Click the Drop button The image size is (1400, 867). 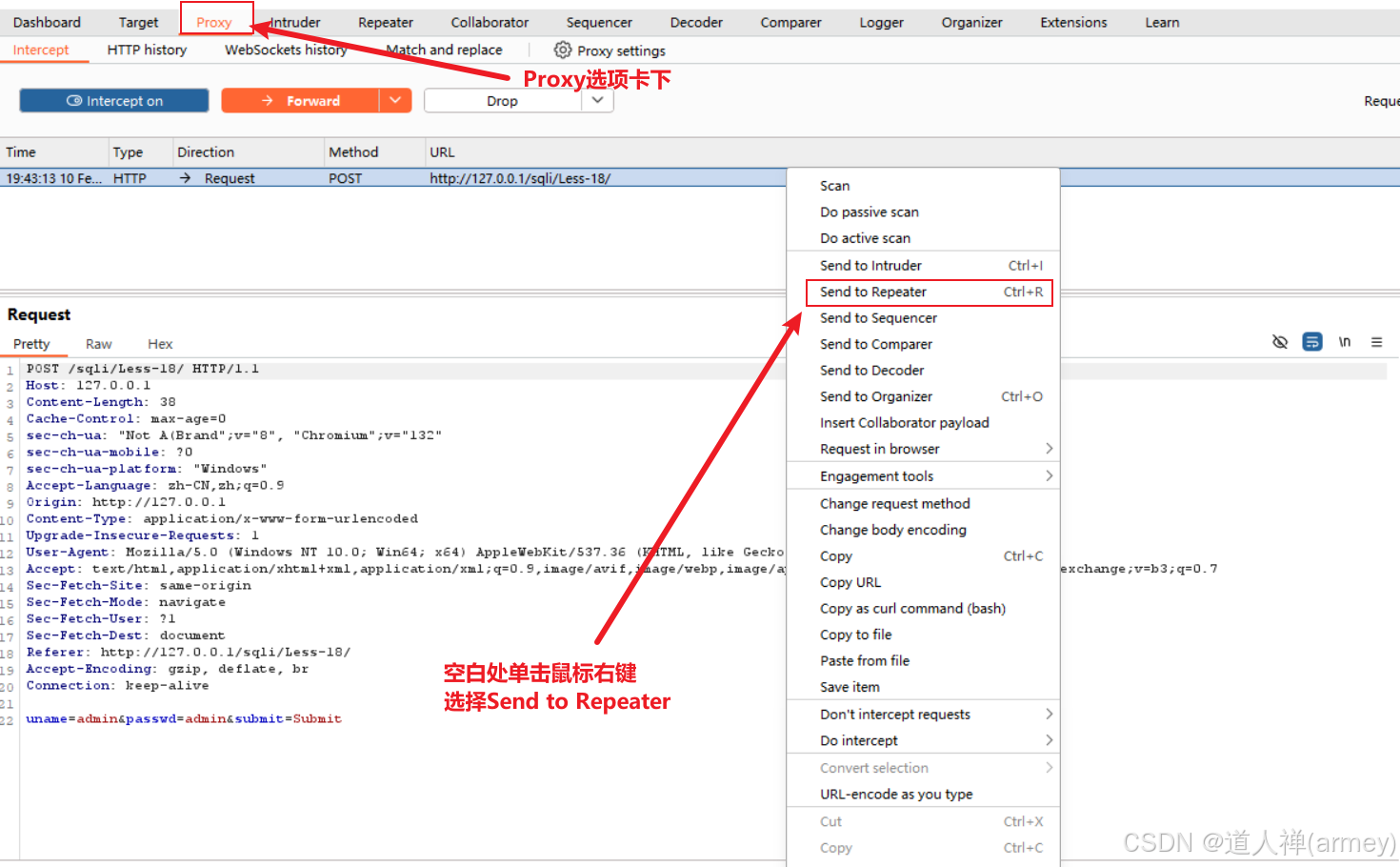[502, 101]
